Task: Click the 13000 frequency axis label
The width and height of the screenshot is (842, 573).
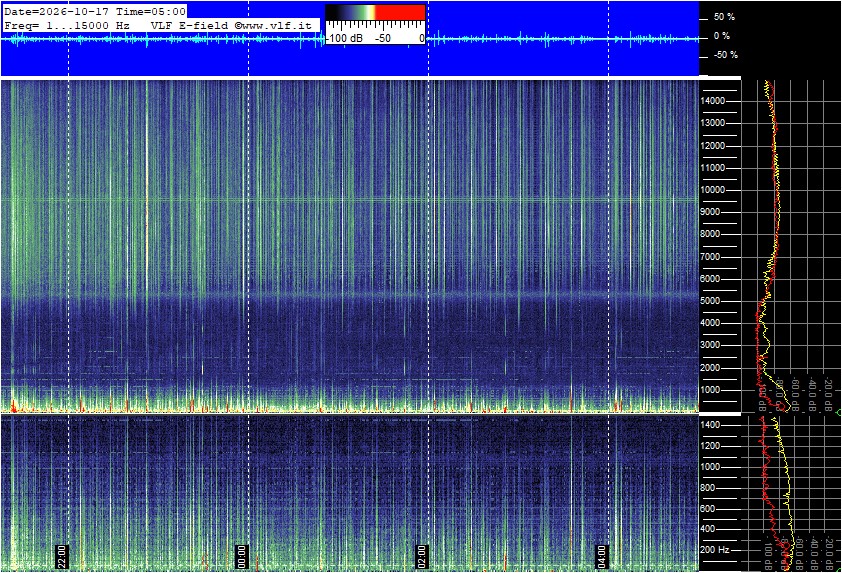Action: [x=713, y=123]
